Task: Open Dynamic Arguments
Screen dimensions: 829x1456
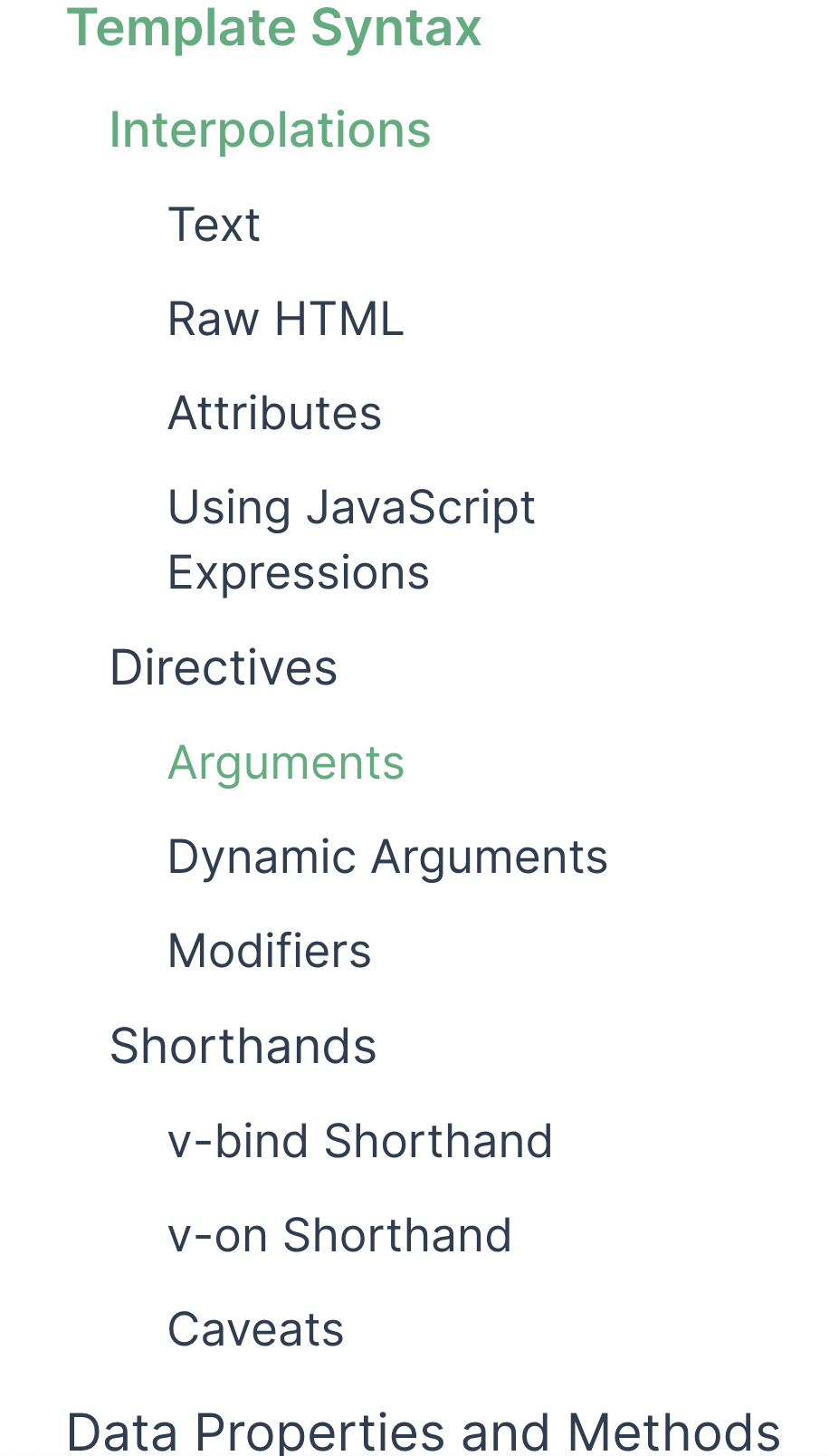Action: tap(387, 857)
